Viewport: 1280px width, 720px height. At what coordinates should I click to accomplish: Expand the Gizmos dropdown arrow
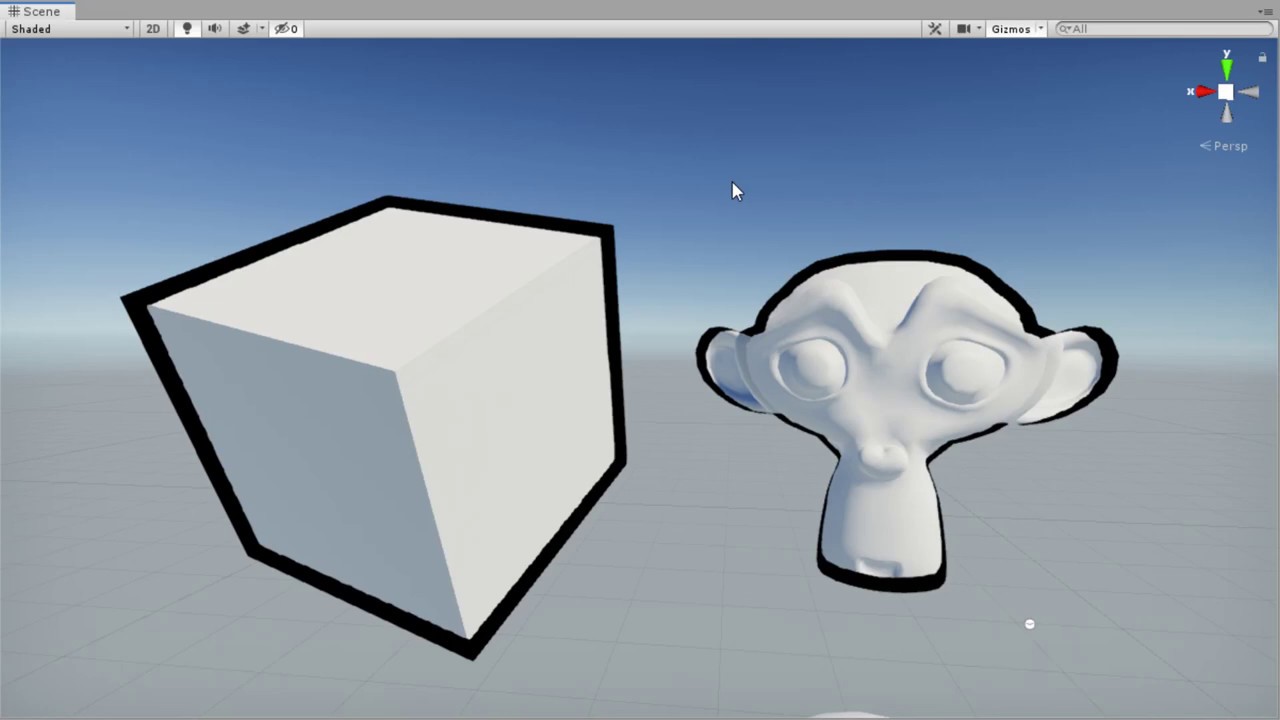[1041, 29]
